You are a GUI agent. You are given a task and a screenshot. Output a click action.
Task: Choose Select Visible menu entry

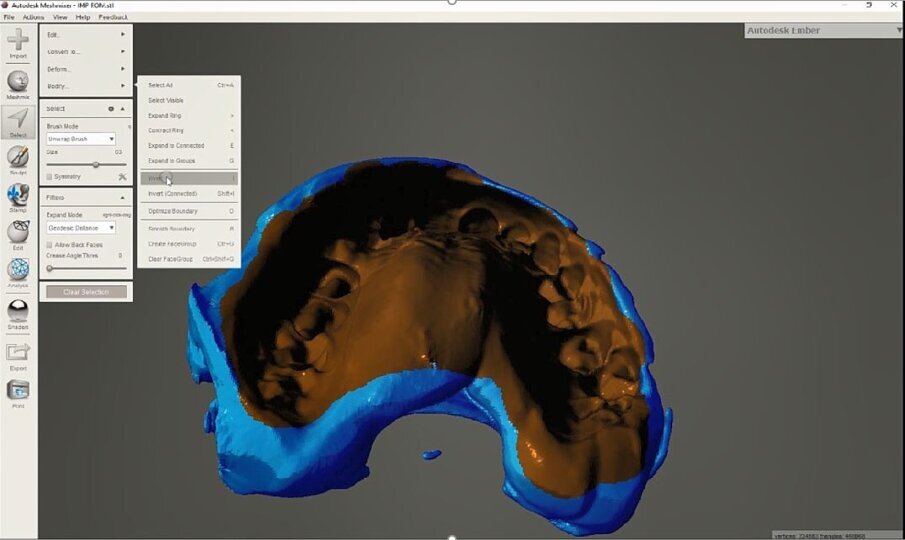point(189,100)
